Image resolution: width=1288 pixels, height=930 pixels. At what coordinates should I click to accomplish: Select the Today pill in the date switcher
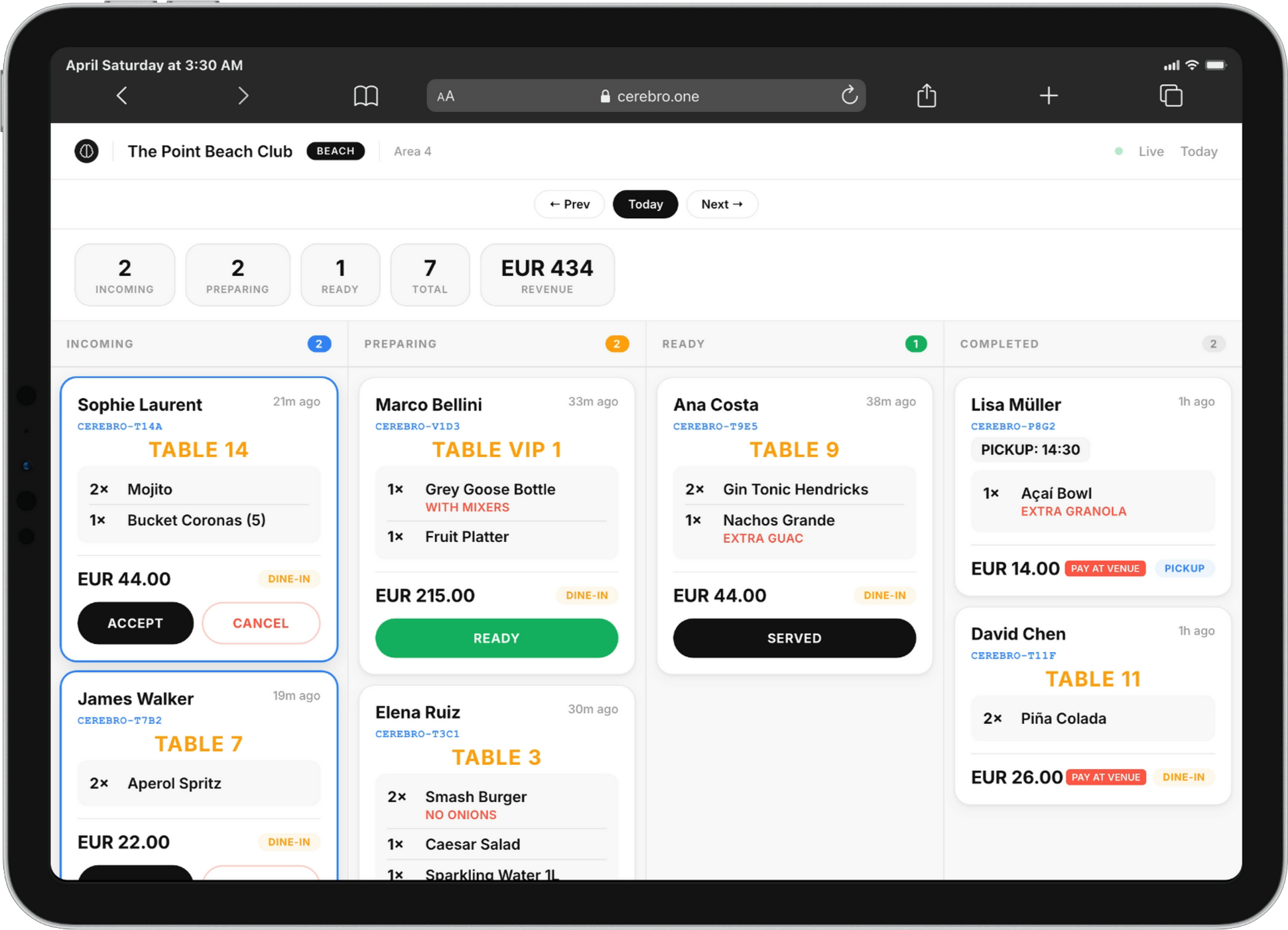[645, 204]
